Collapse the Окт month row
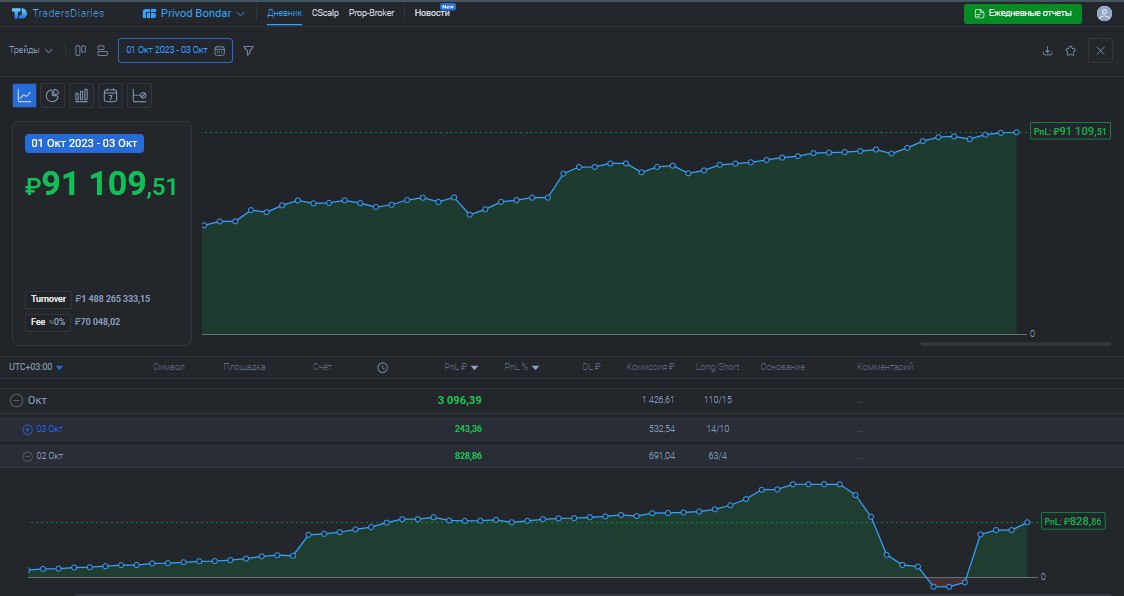This screenshot has height=596, width=1124. point(16,401)
